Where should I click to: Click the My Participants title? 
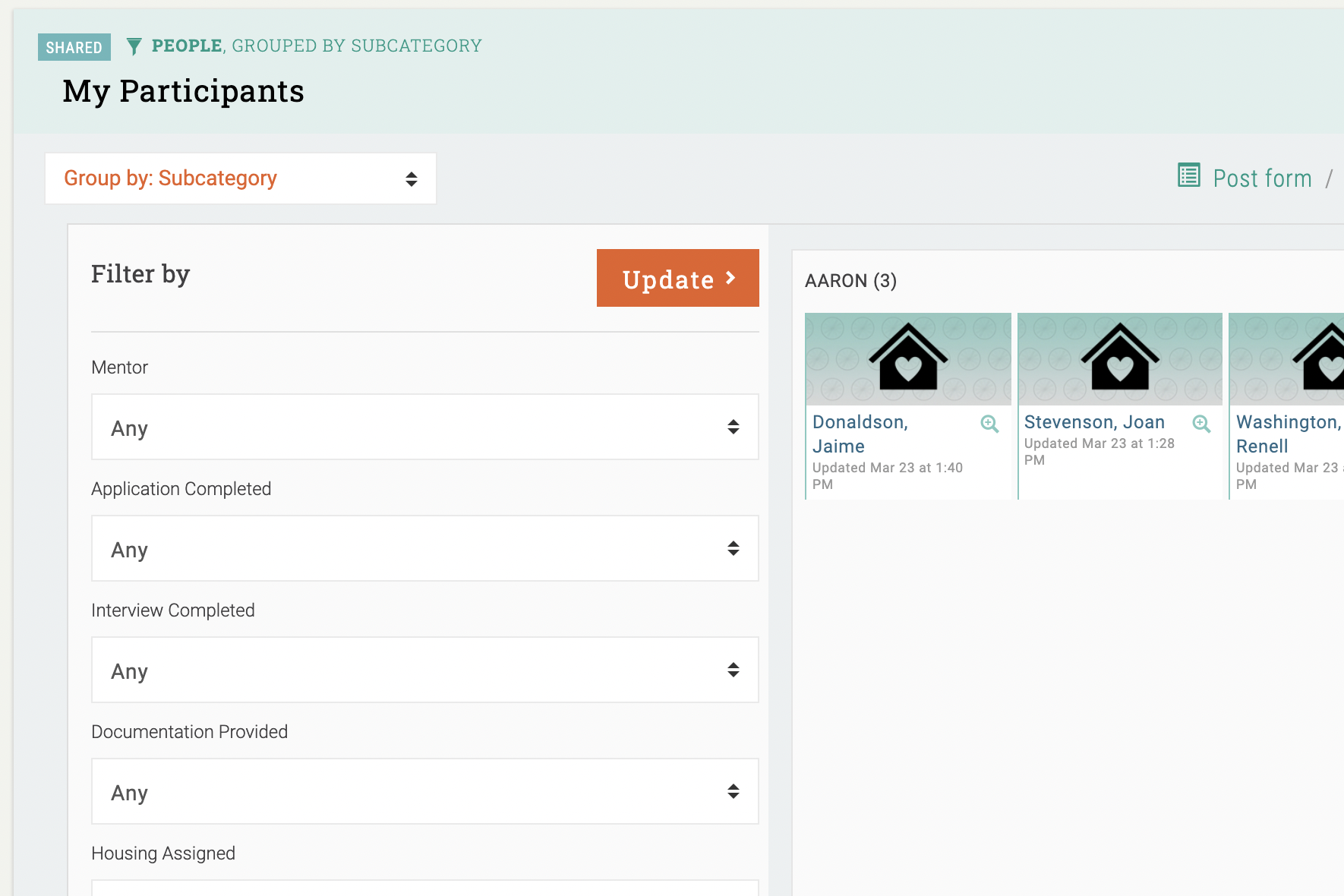(183, 90)
